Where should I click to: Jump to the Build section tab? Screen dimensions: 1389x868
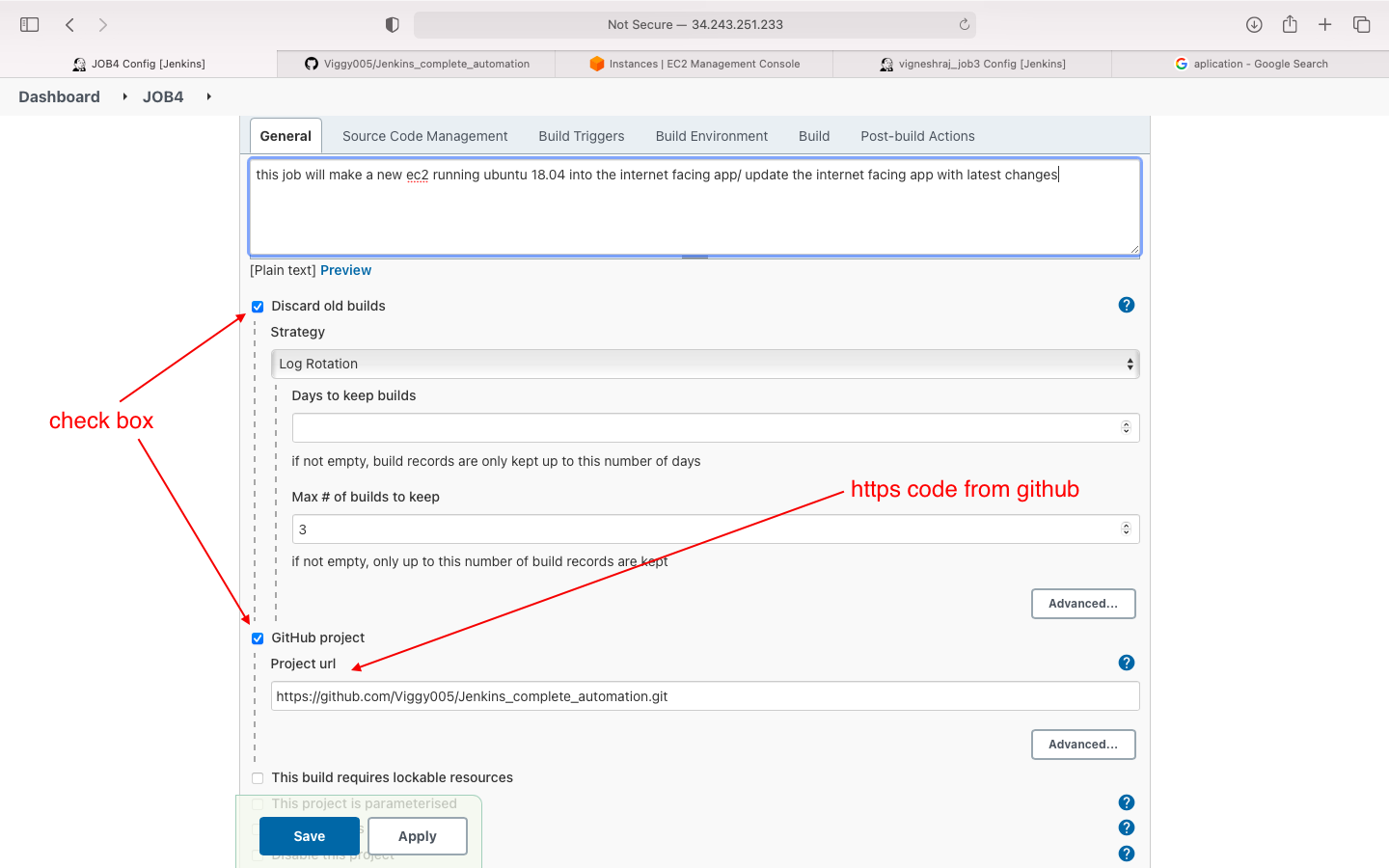[814, 136]
